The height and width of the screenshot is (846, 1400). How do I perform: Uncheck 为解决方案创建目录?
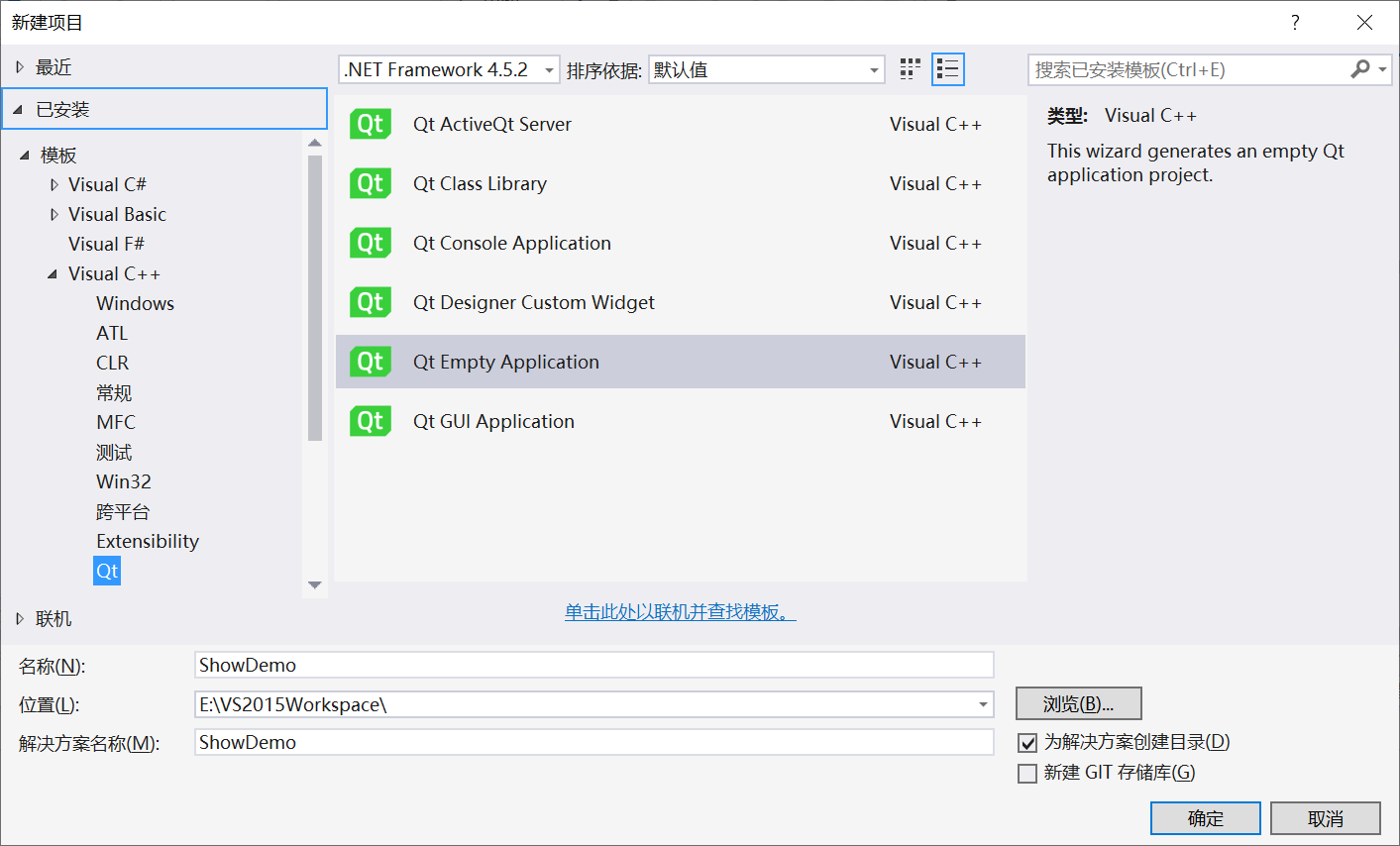point(1027,743)
